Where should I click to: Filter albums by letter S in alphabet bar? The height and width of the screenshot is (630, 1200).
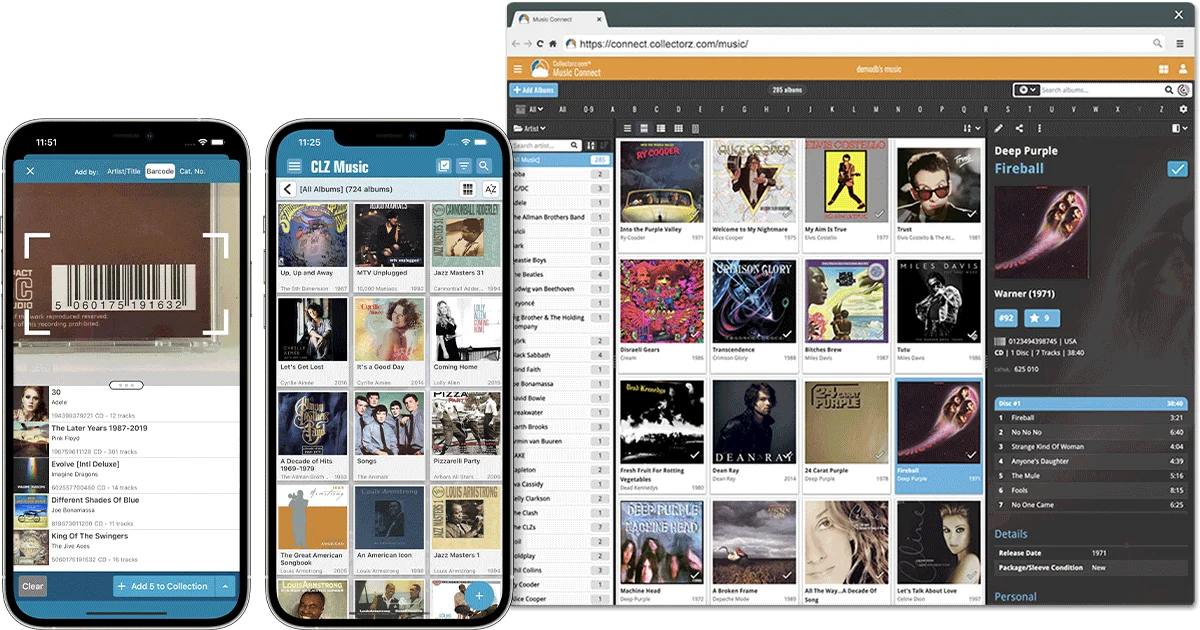pyautogui.click(x=1007, y=109)
